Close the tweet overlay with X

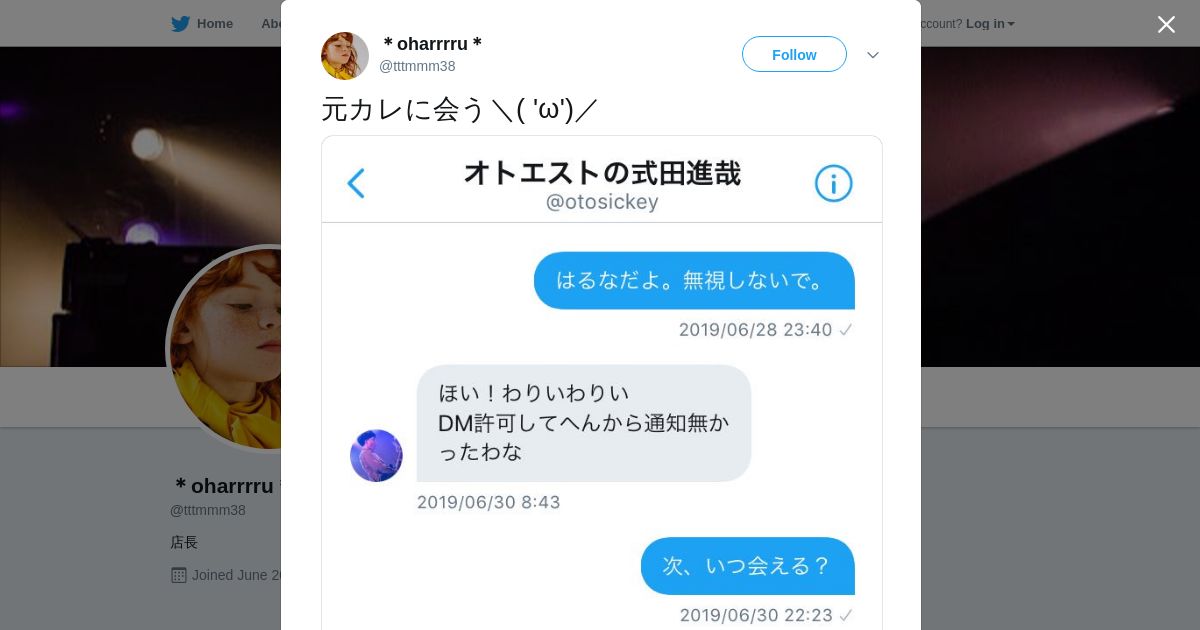(x=1166, y=24)
